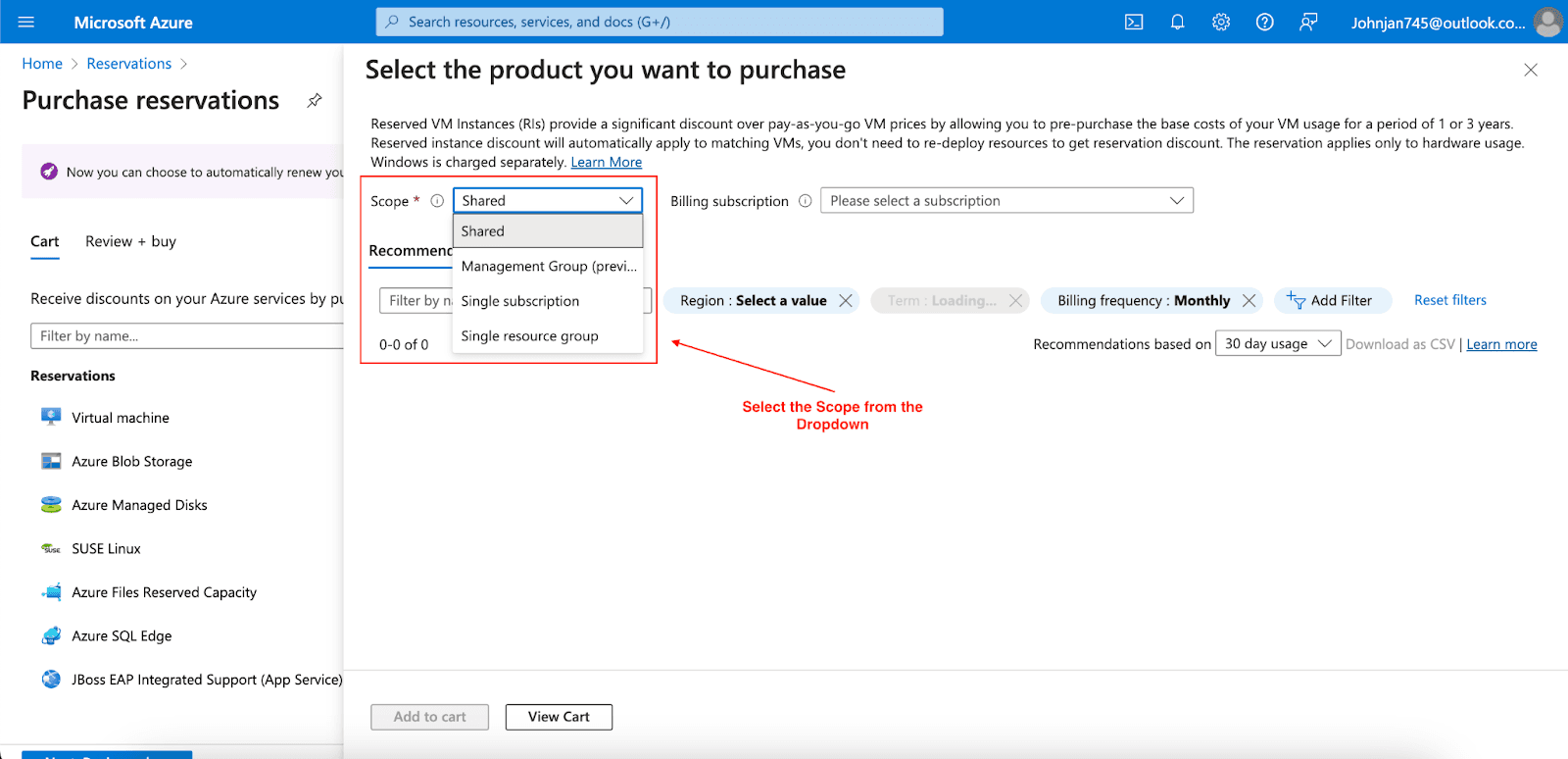1568x759 pixels.
Task: Go to the Reservations breadcrumb
Action: point(129,64)
